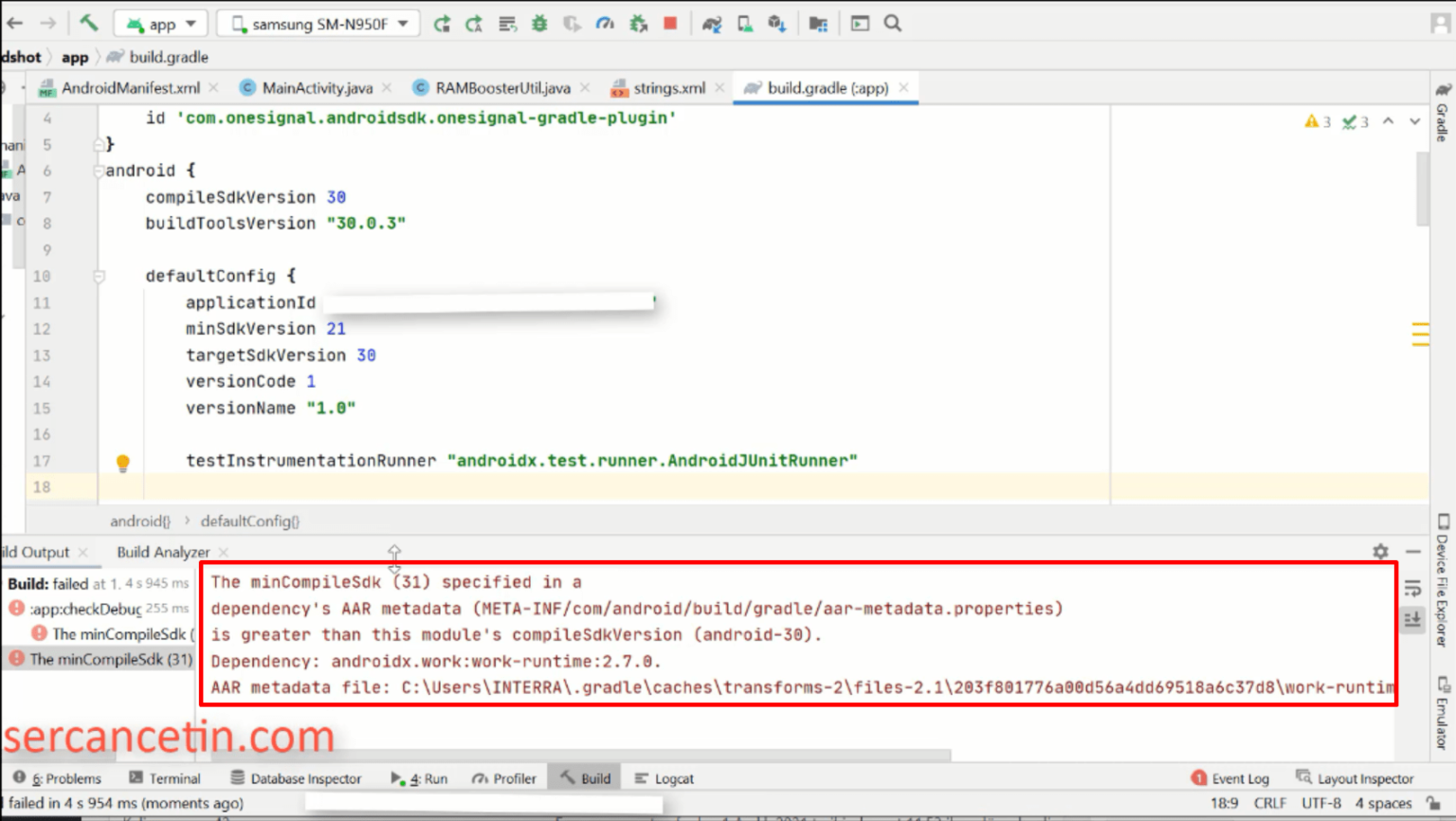Click the Make Project hammer icon
1456x821 pixels.
[x=88, y=23]
